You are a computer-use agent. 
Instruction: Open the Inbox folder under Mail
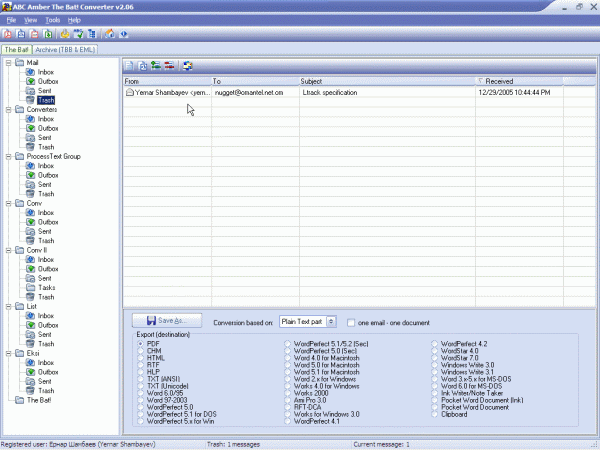46,72
